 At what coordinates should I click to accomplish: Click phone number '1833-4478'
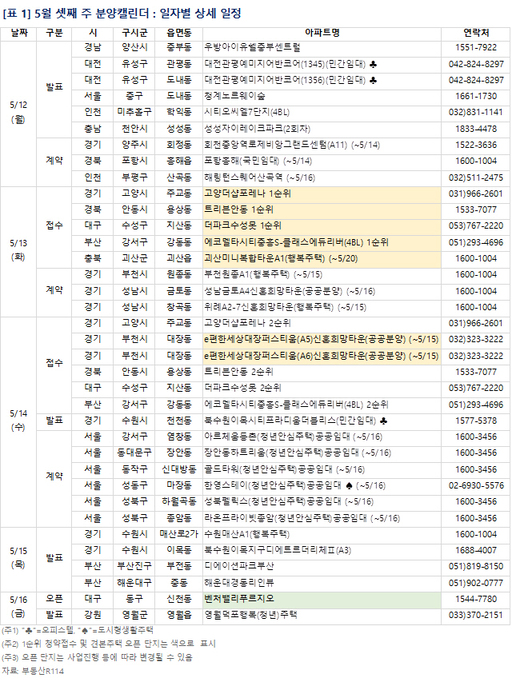pyautogui.click(x=476, y=129)
